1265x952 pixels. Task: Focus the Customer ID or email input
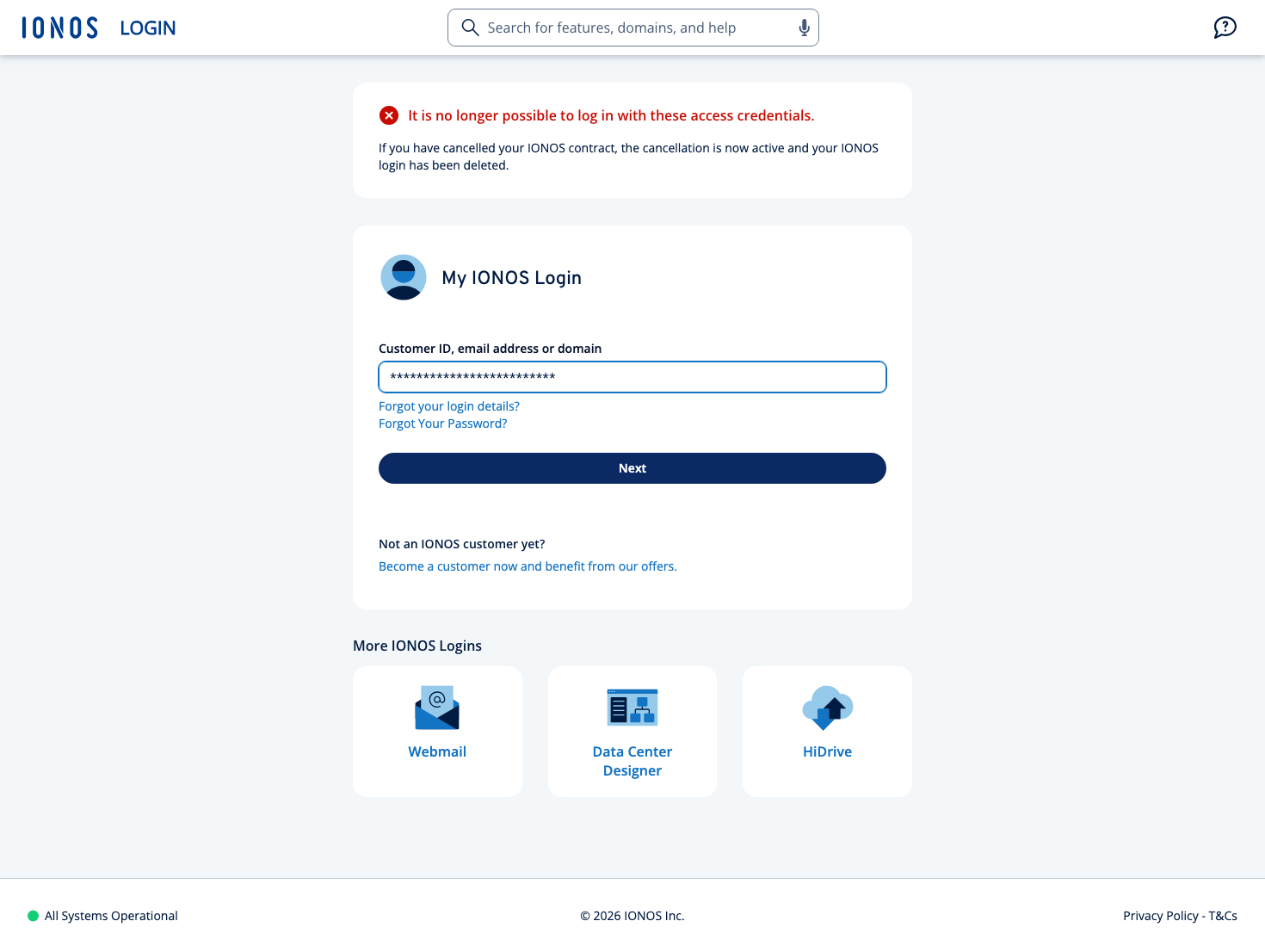click(632, 377)
